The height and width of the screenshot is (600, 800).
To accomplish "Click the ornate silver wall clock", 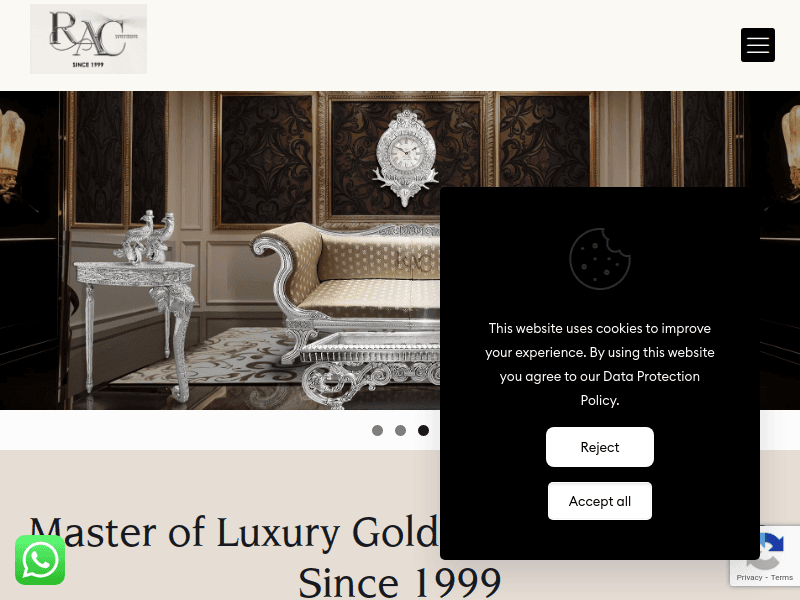I will click(x=406, y=157).
